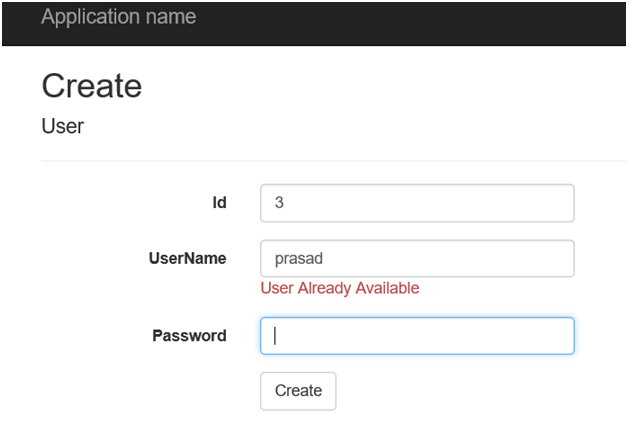This screenshot has height=426, width=628.
Task: Click the empty right end of Id field
Action: pyautogui.click(x=540, y=203)
